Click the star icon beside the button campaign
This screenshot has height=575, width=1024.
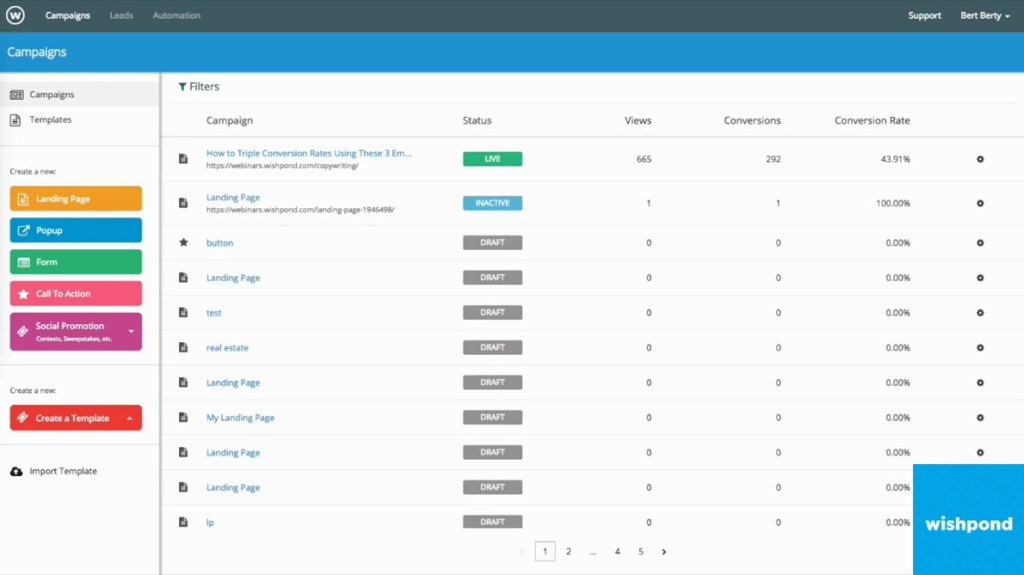coord(184,242)
